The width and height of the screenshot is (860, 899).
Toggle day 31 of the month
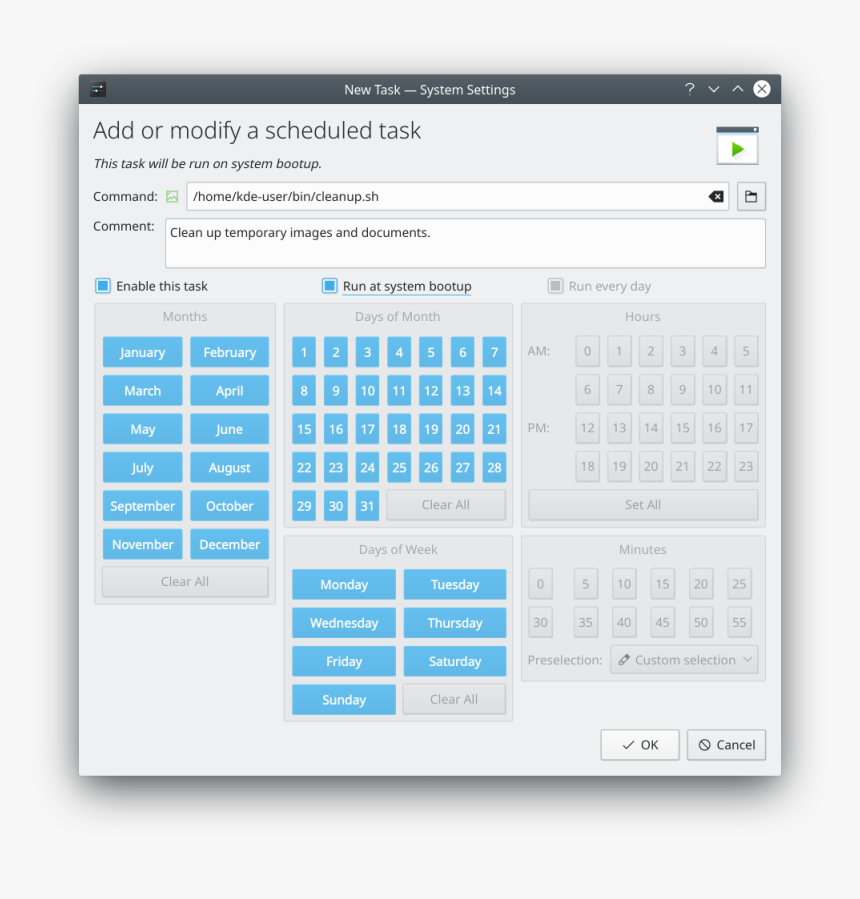[x=368, y=506]
